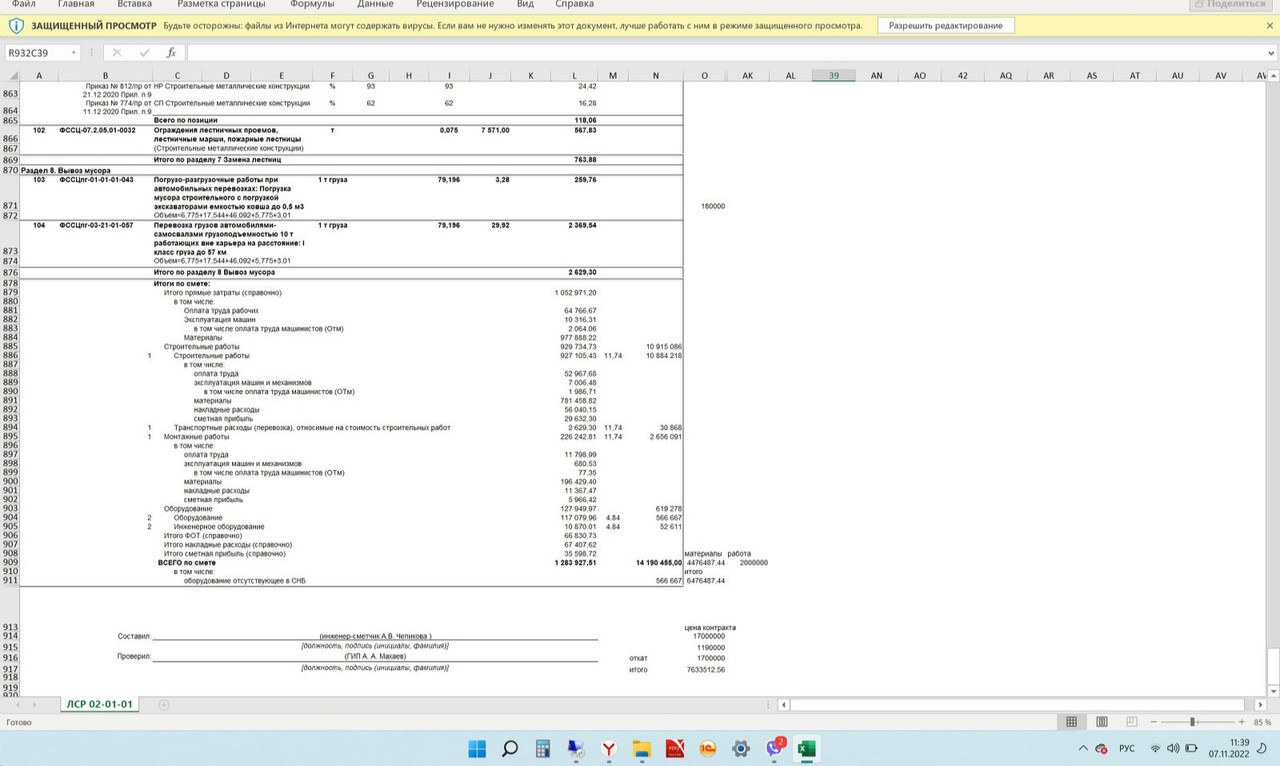Open Yandex Browser from the taskbar
1280x766 pixels.
[x=608, y=748]
